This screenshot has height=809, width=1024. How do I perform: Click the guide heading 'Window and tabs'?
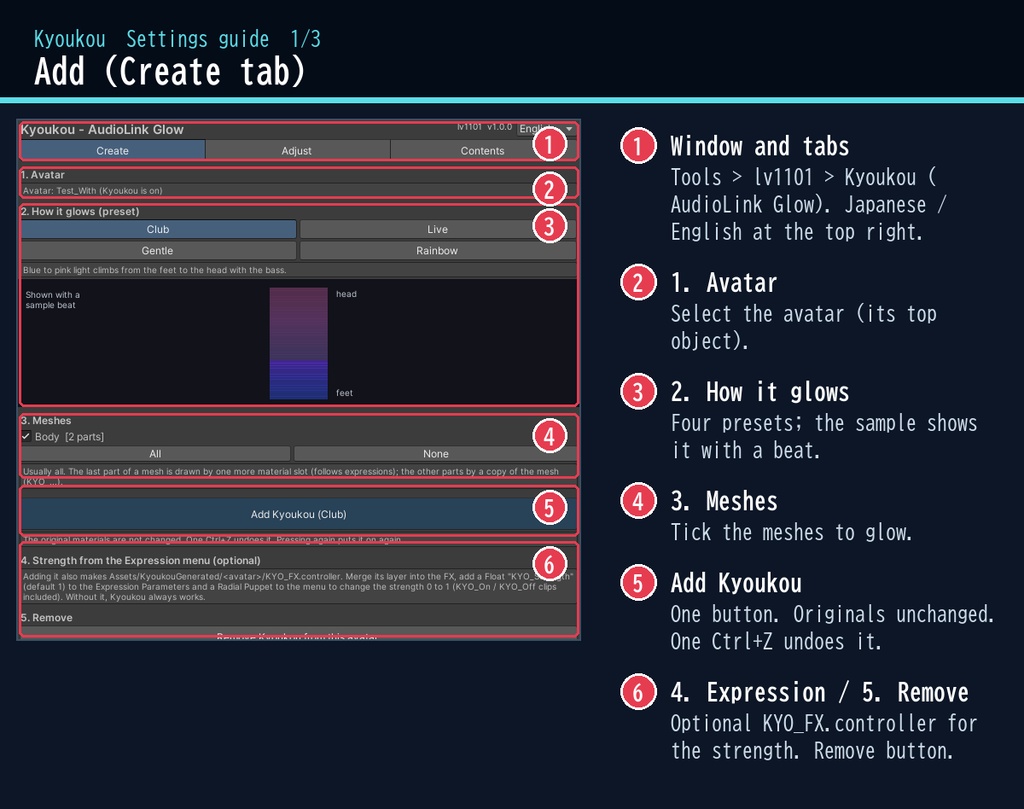click(x=760, y=146)
